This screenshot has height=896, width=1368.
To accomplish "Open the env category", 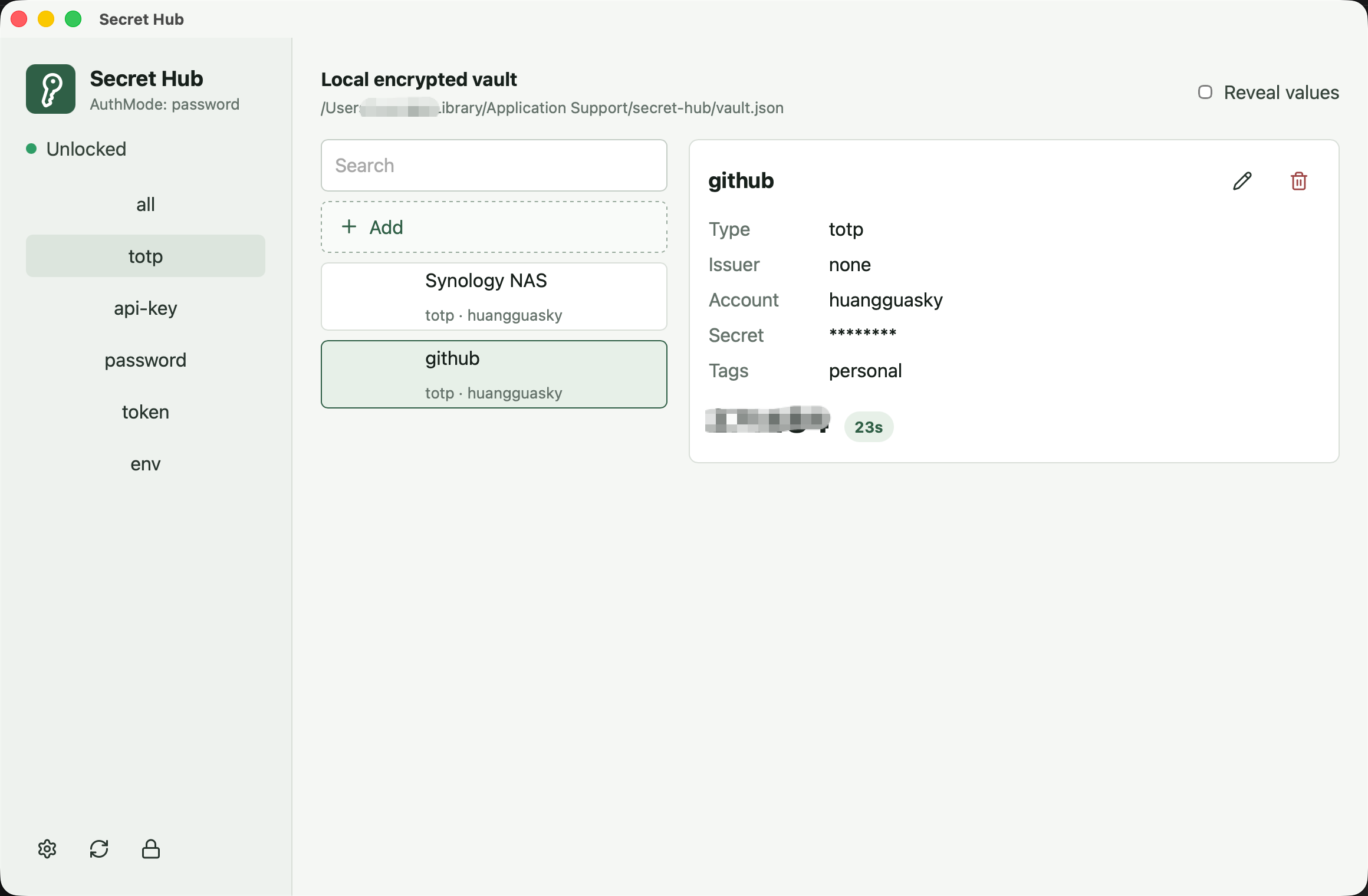I will [146, 463].
